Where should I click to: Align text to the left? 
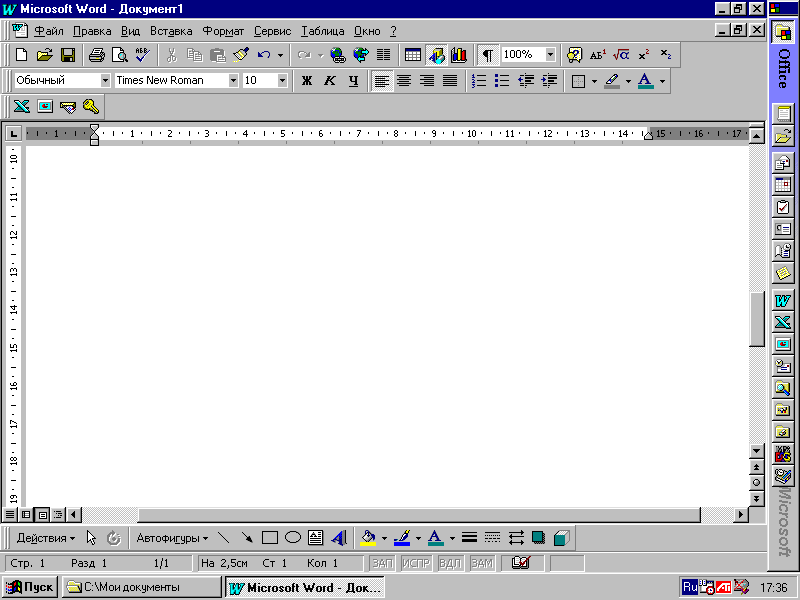point(381,81)
